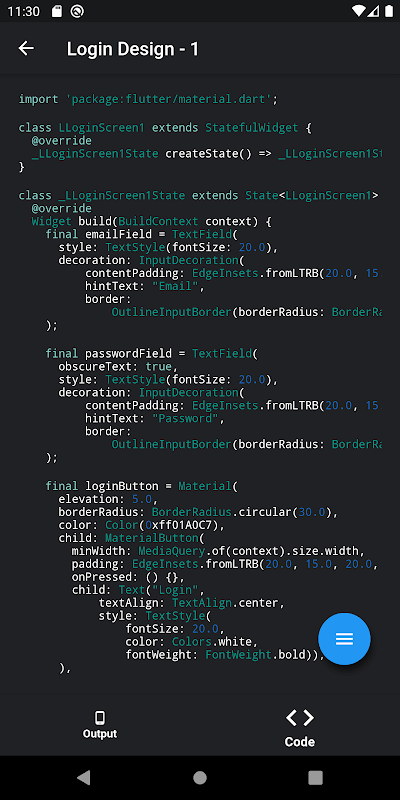Tap the battery icon in status bar
The height and width of the screenshot is (800, 400).
coord(389,11)
